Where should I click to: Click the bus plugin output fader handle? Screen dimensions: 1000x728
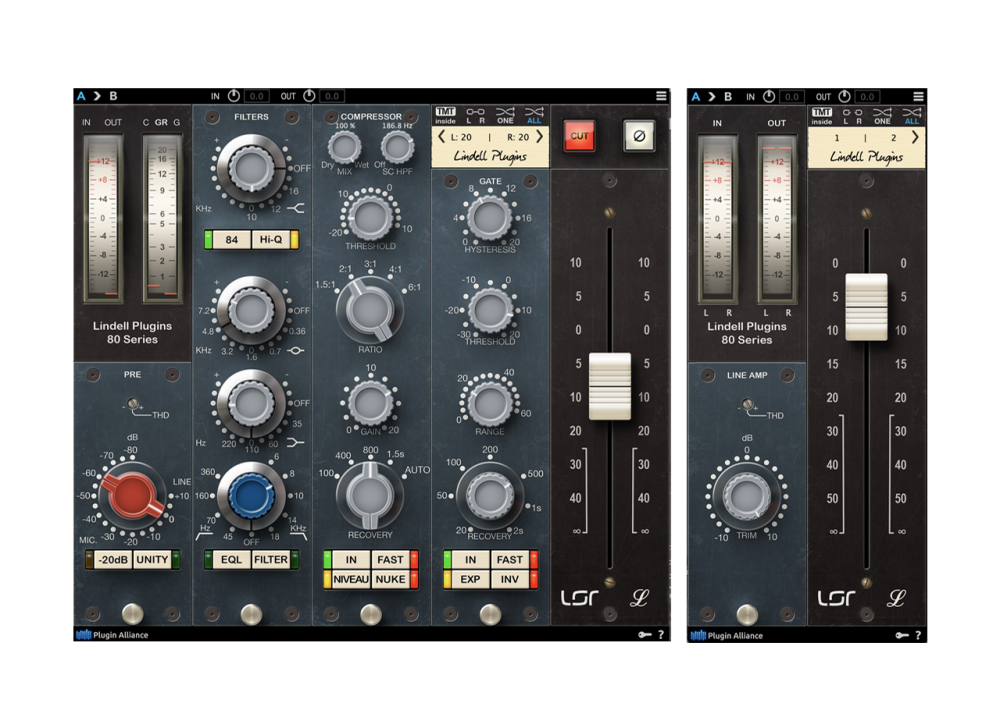point(866,307)
